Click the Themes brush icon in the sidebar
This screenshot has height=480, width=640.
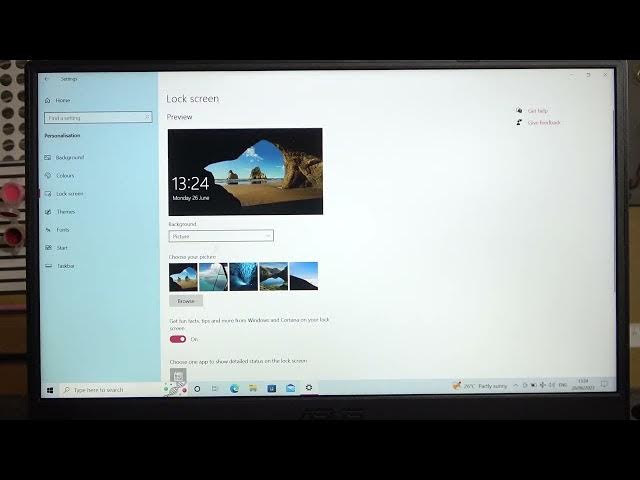(48, 211)
